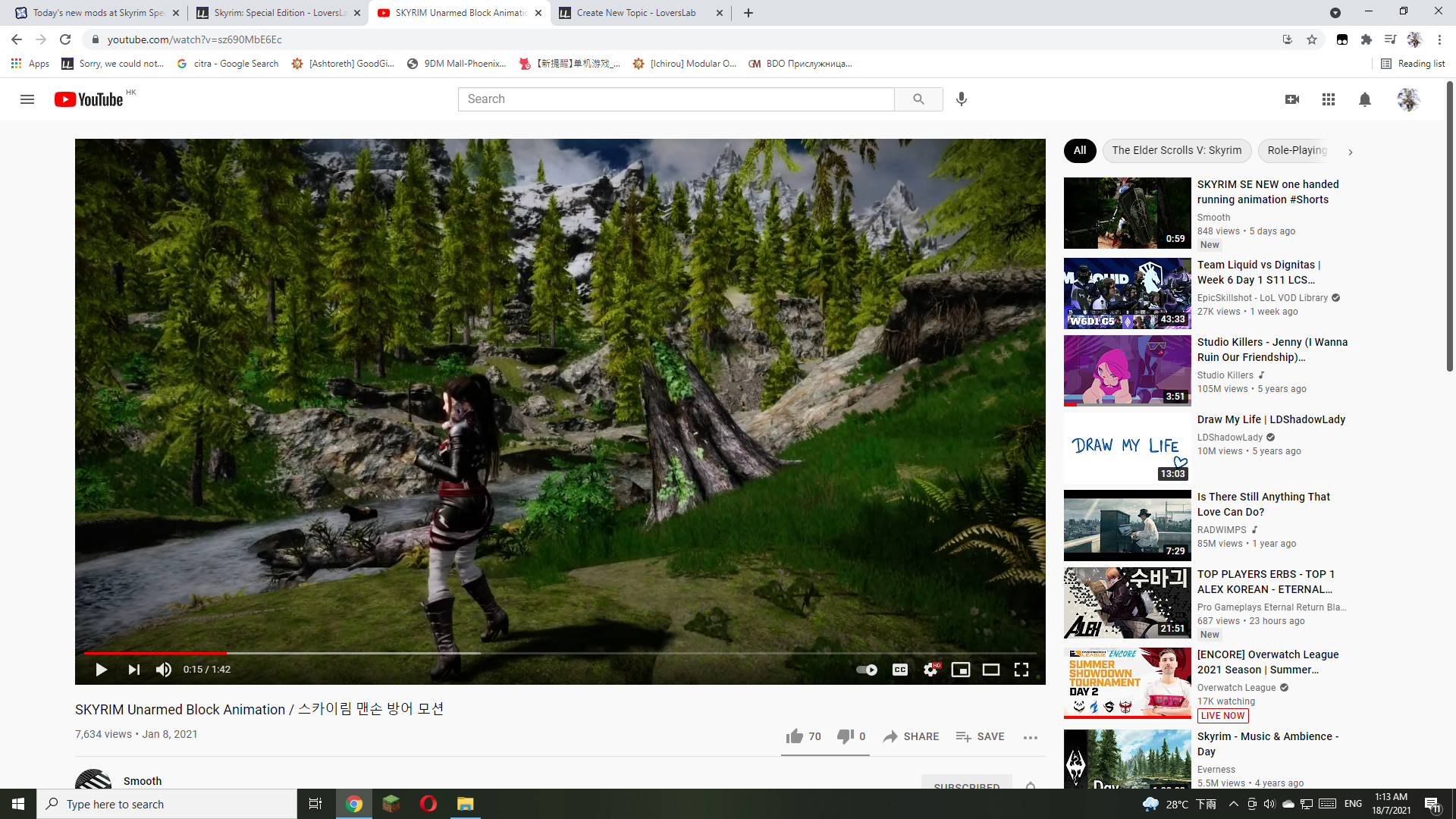1456x819 pixels.
Task: Toggle closed captions
Action: click(x=900, y=670)
